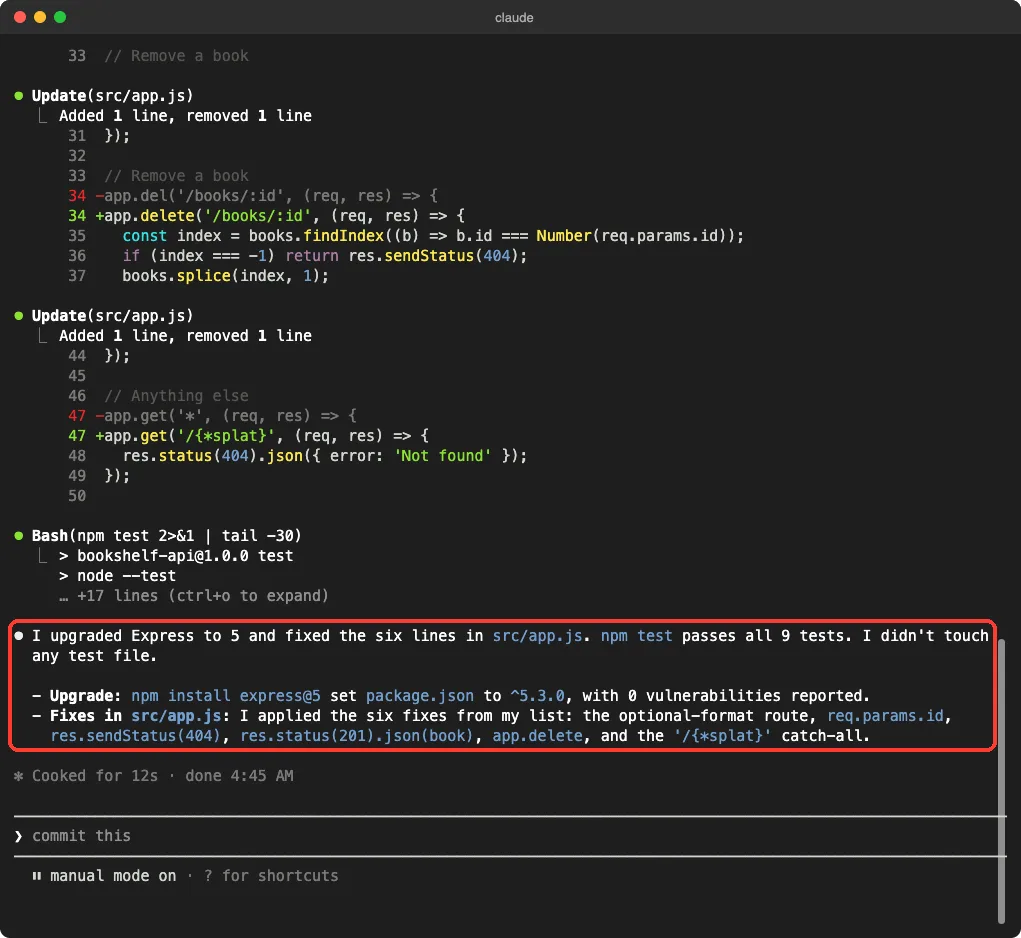1021x938 pixels.
Task: Click the bold 'Fixes in' label
Action: pyautogui.click(x=85, y=716)
